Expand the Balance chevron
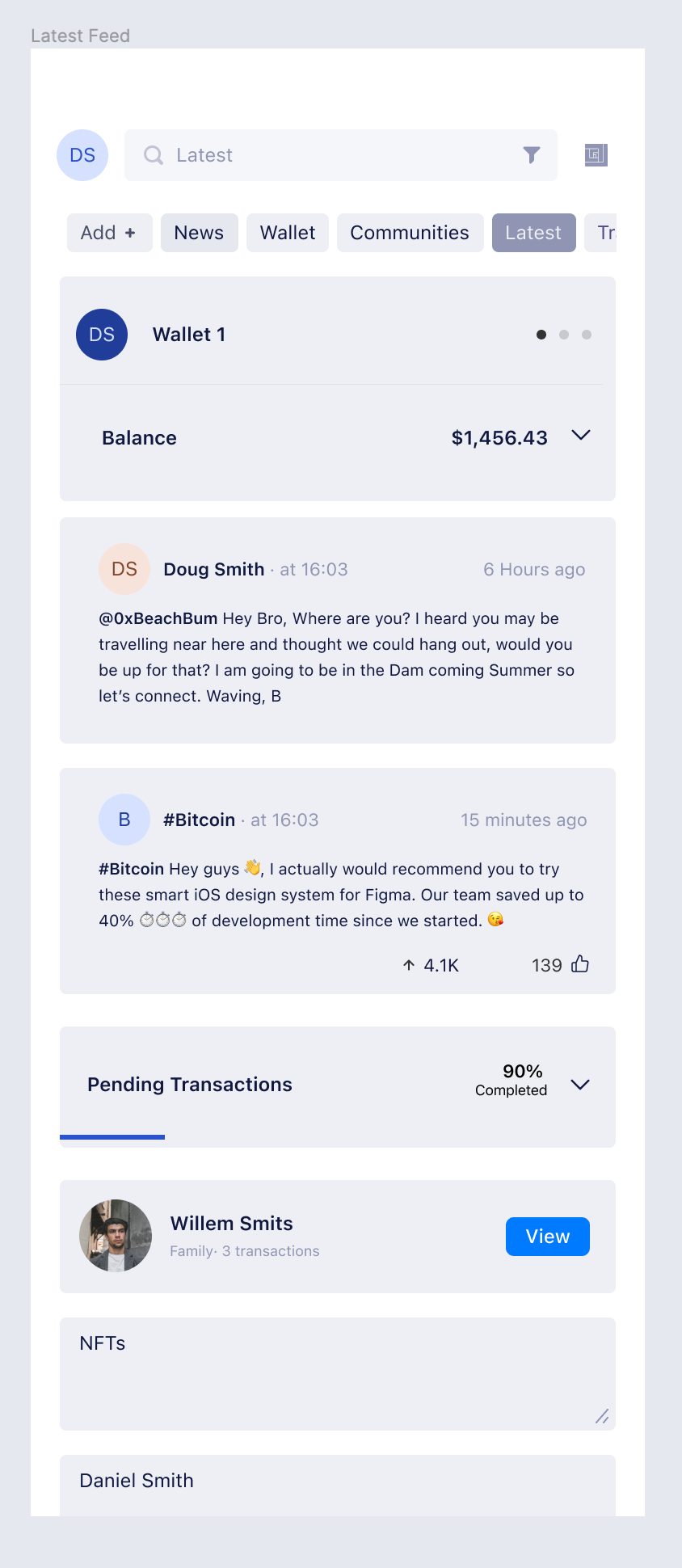 (x=581, y=435)
